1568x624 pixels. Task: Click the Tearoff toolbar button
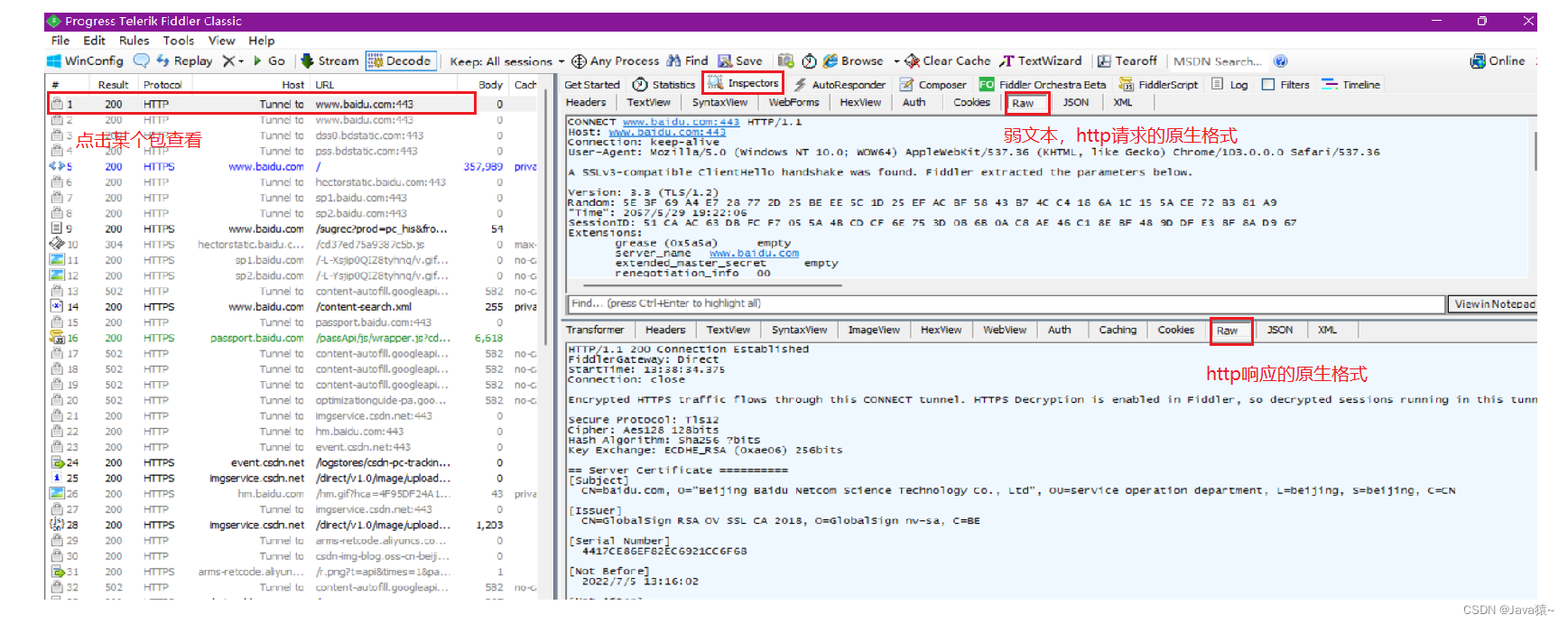(x=1127, y=61)
